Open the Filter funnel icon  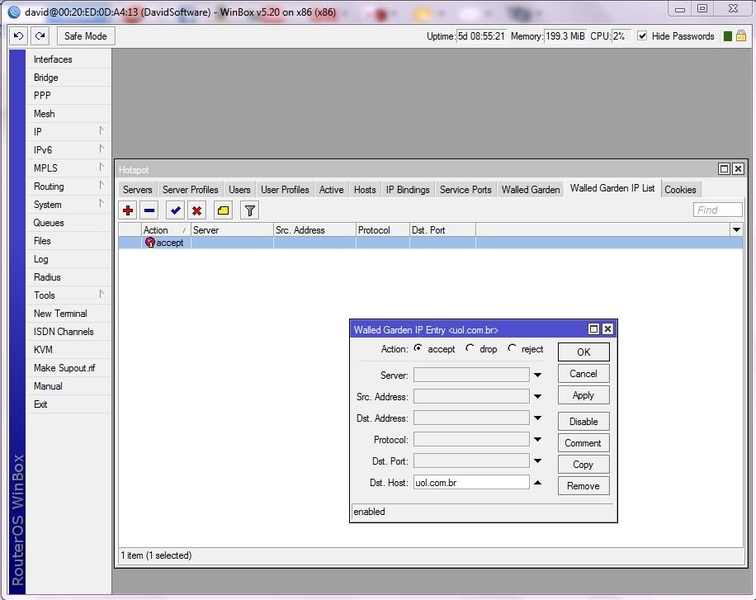click(x=250, y=210)
